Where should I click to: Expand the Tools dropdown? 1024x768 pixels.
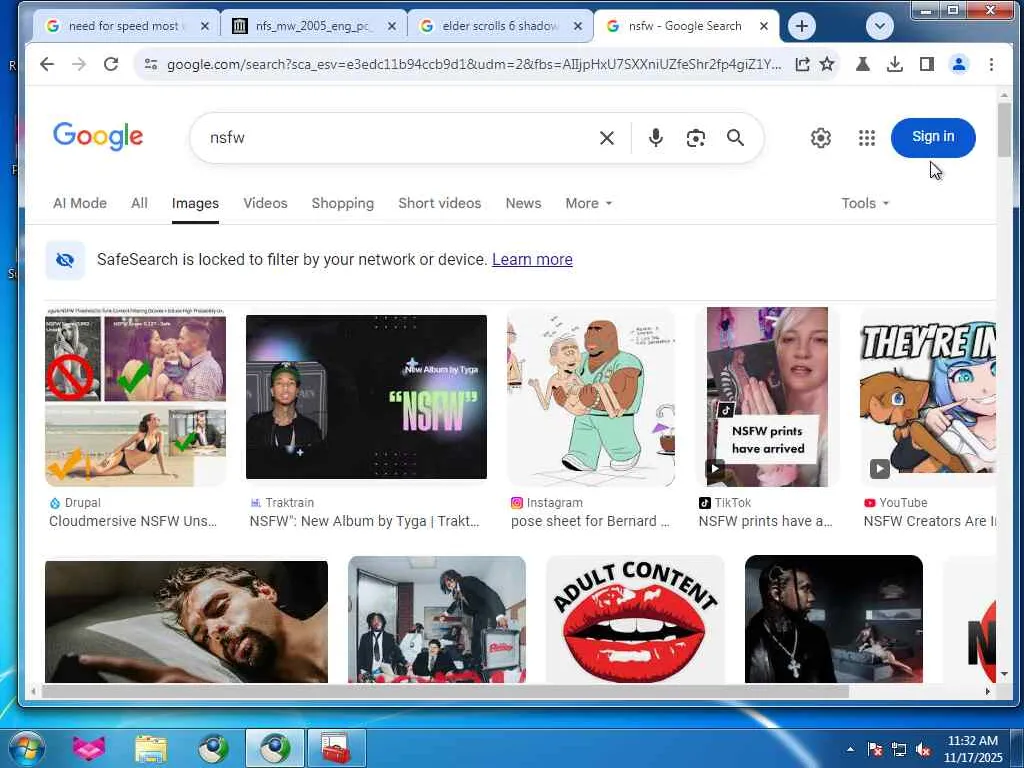pyautogui.click(x=865, y=203)
